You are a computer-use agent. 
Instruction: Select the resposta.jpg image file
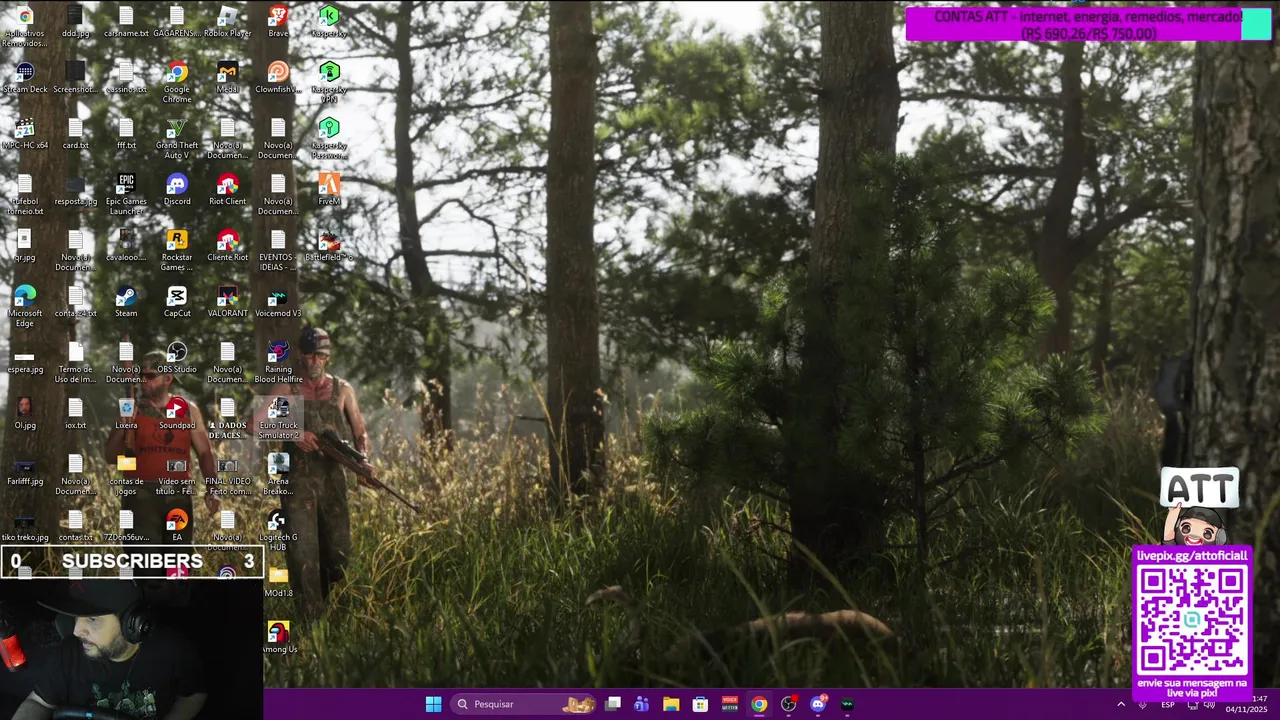tap(75, 190)
